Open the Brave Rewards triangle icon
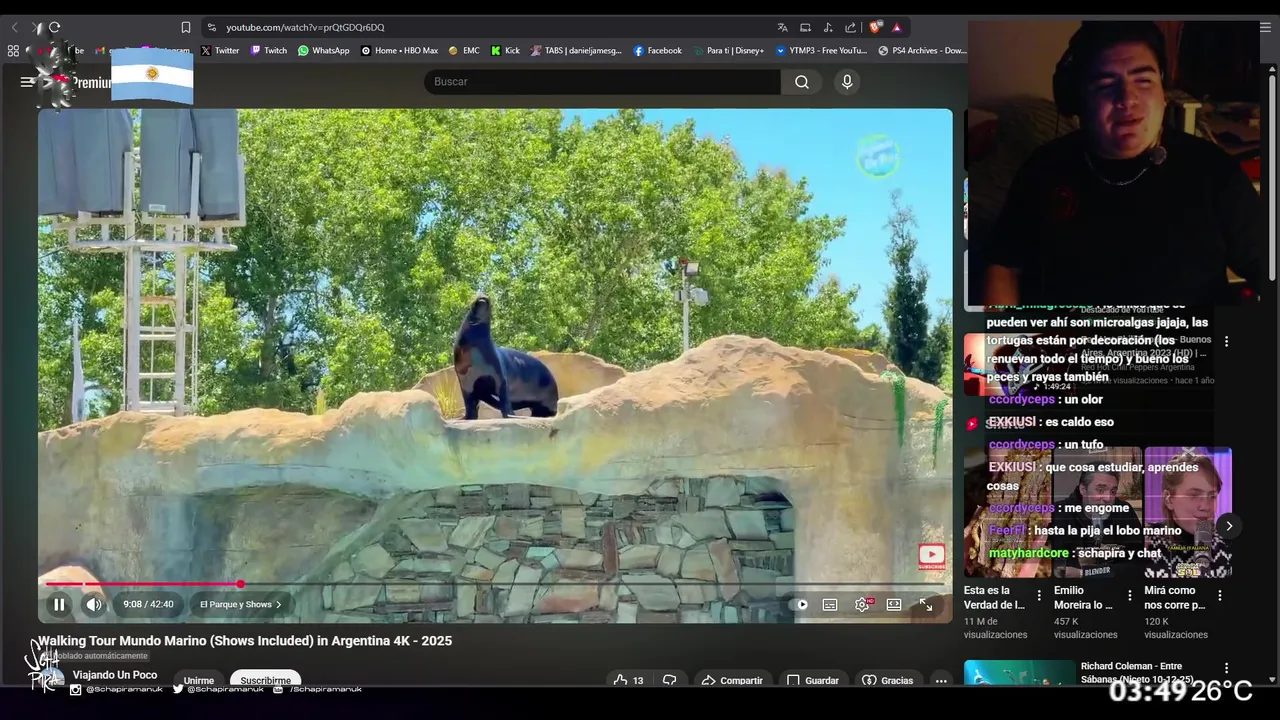 tap(897, 27)
